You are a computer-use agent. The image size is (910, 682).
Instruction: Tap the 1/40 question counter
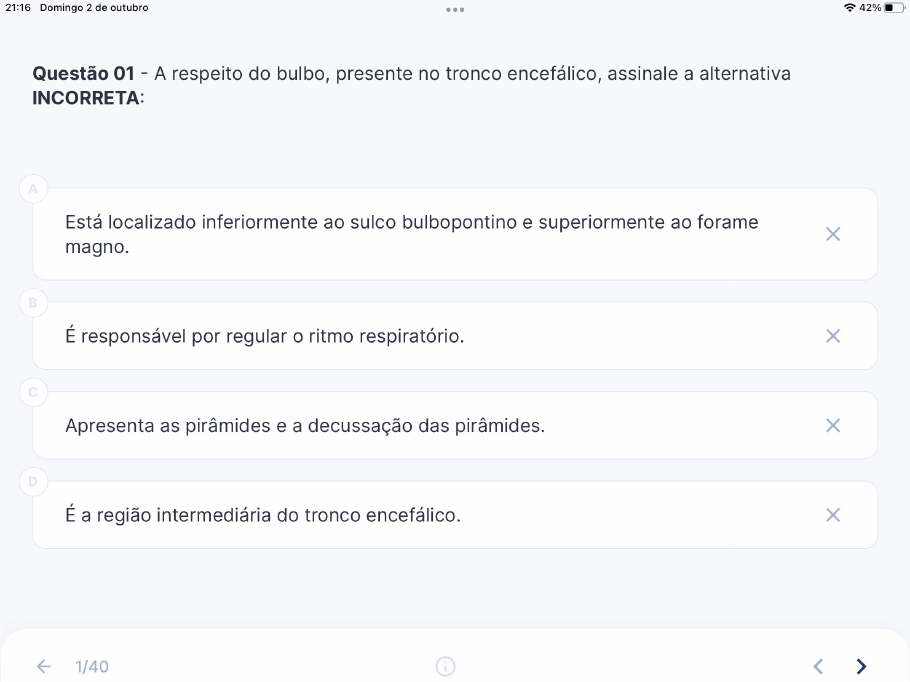point(92,666)
